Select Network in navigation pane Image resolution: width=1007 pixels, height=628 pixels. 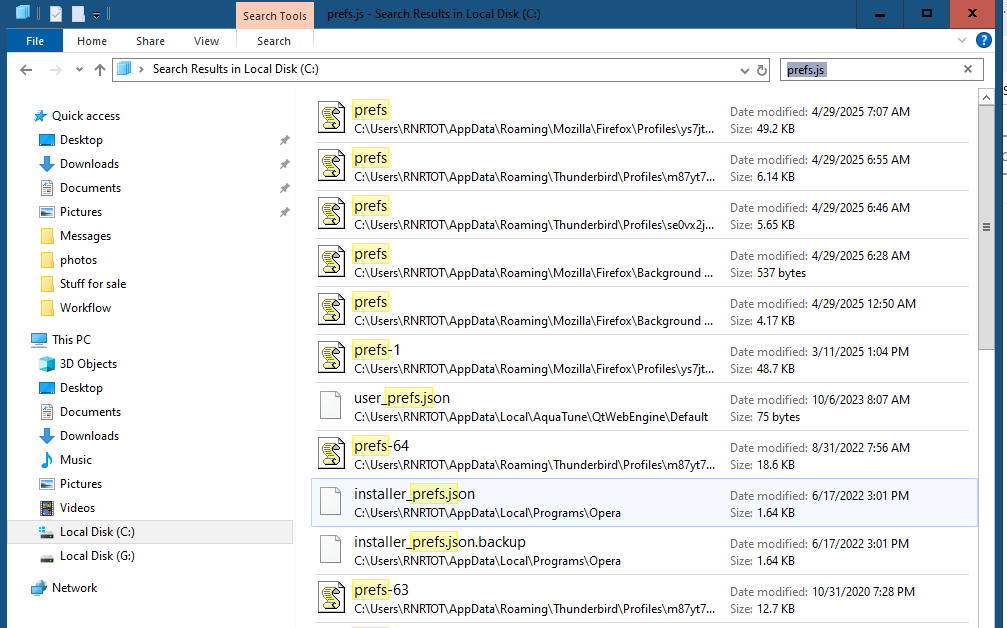click(74, 588)
